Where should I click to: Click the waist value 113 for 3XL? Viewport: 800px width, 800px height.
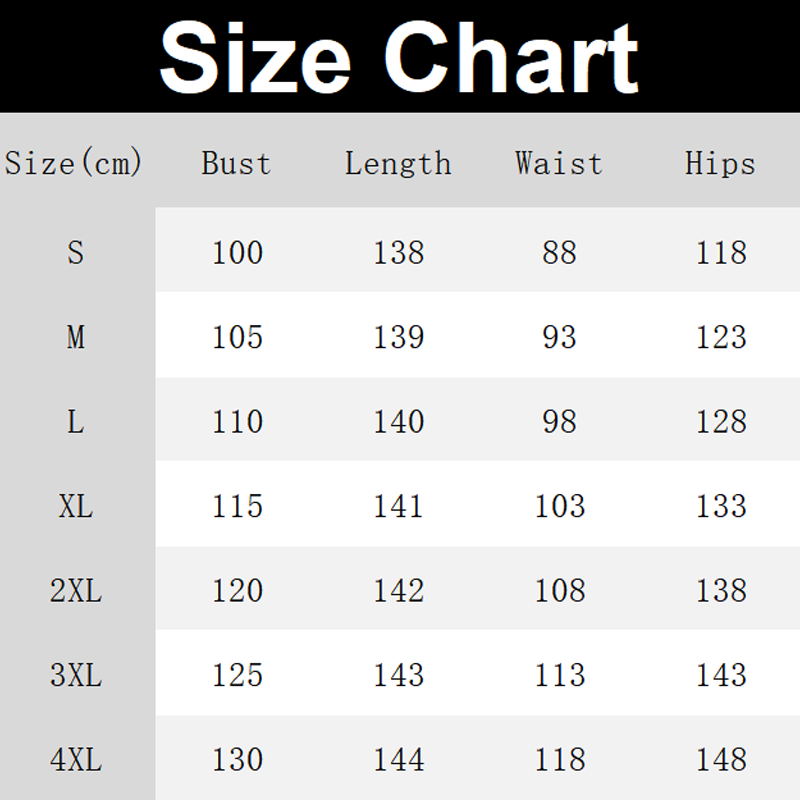coord(560,675)
